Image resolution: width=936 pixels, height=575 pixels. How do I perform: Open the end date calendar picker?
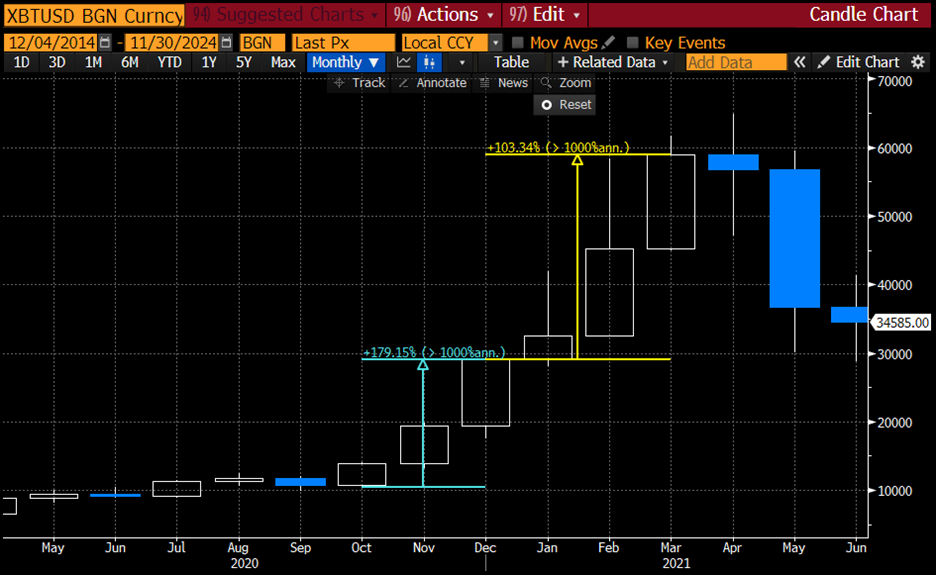[x=226, y=42]
